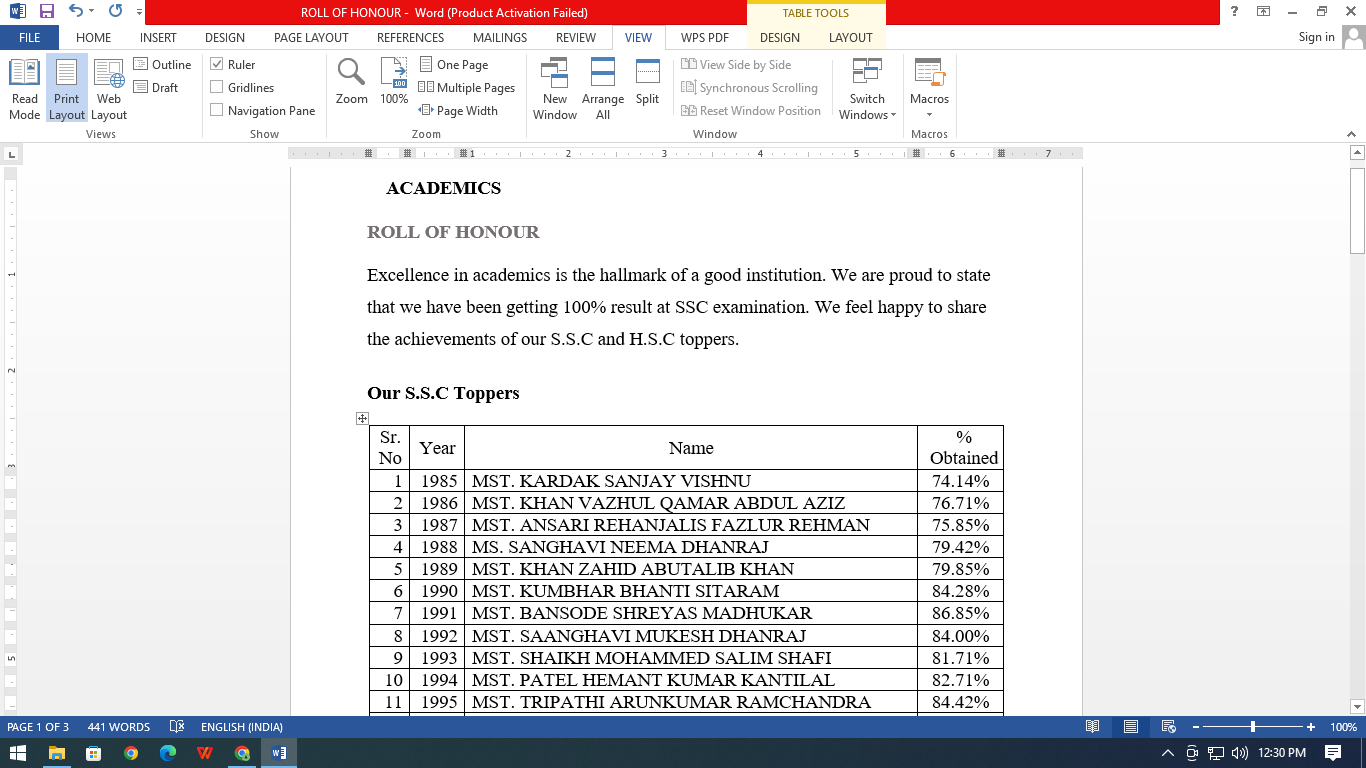Toggle the Navigation Pane checkbox
The width and height of the screenshot is (1366, 768).
217,110
